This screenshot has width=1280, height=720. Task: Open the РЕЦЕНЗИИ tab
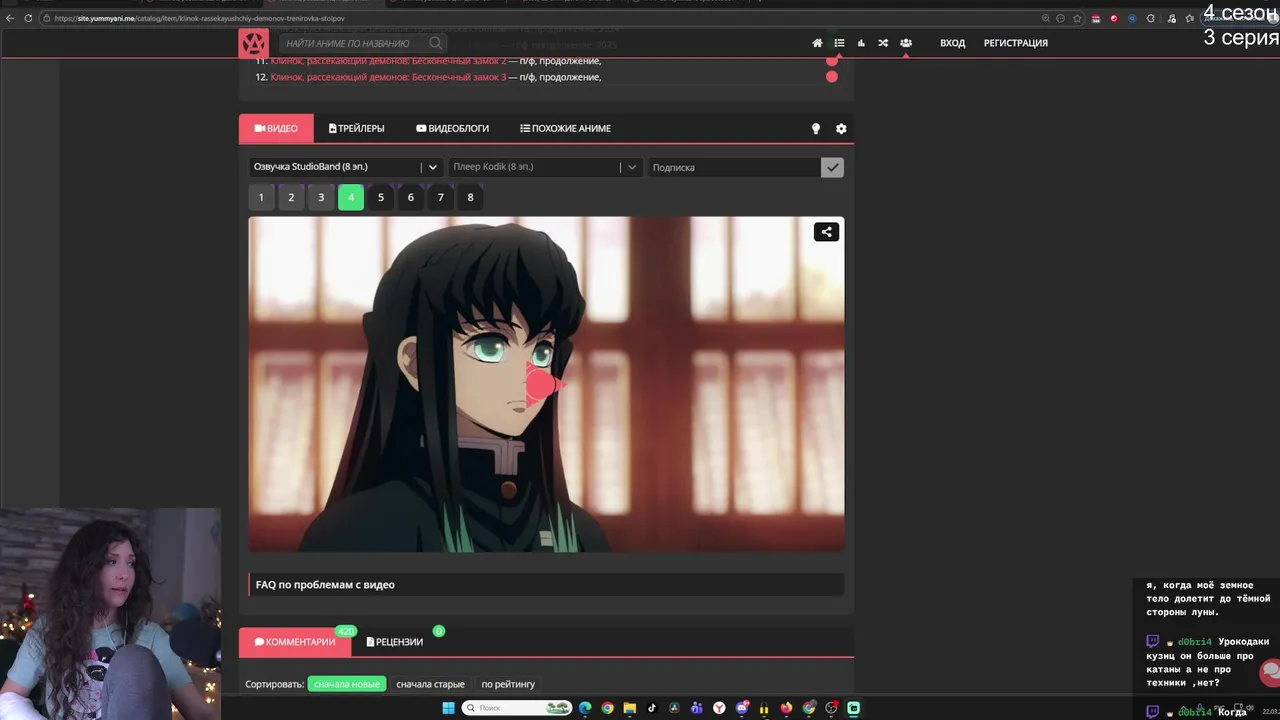[395, 642]
